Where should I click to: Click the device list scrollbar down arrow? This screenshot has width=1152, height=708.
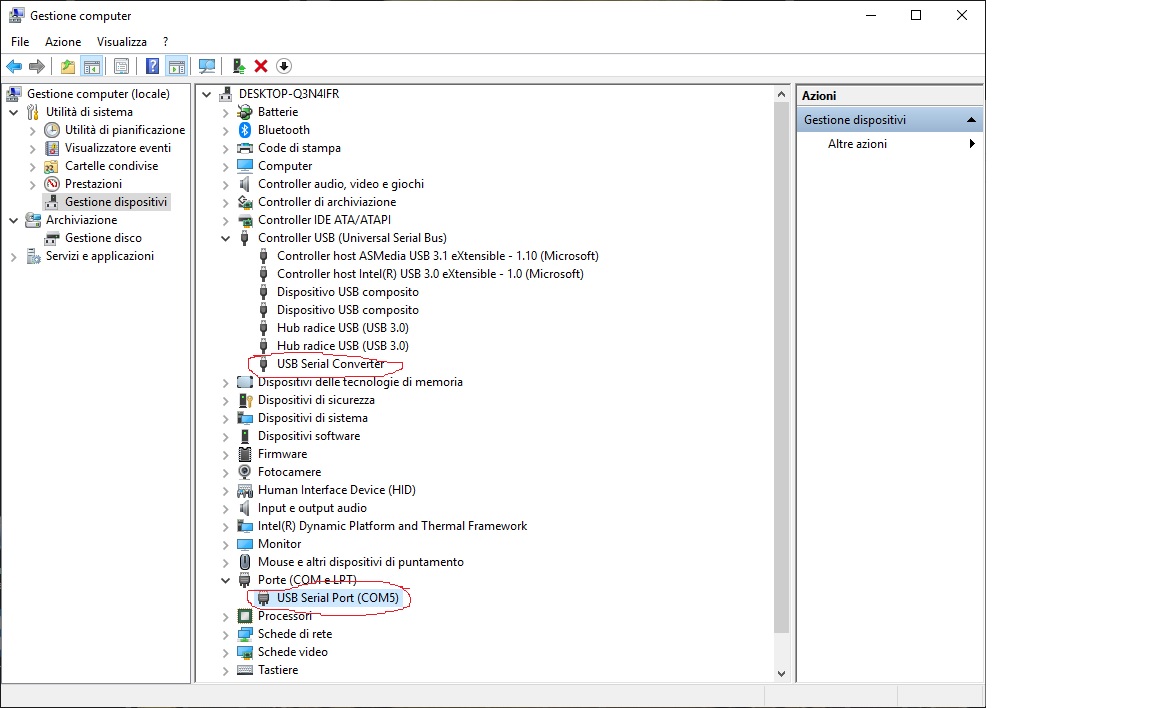tap(781, 674)
